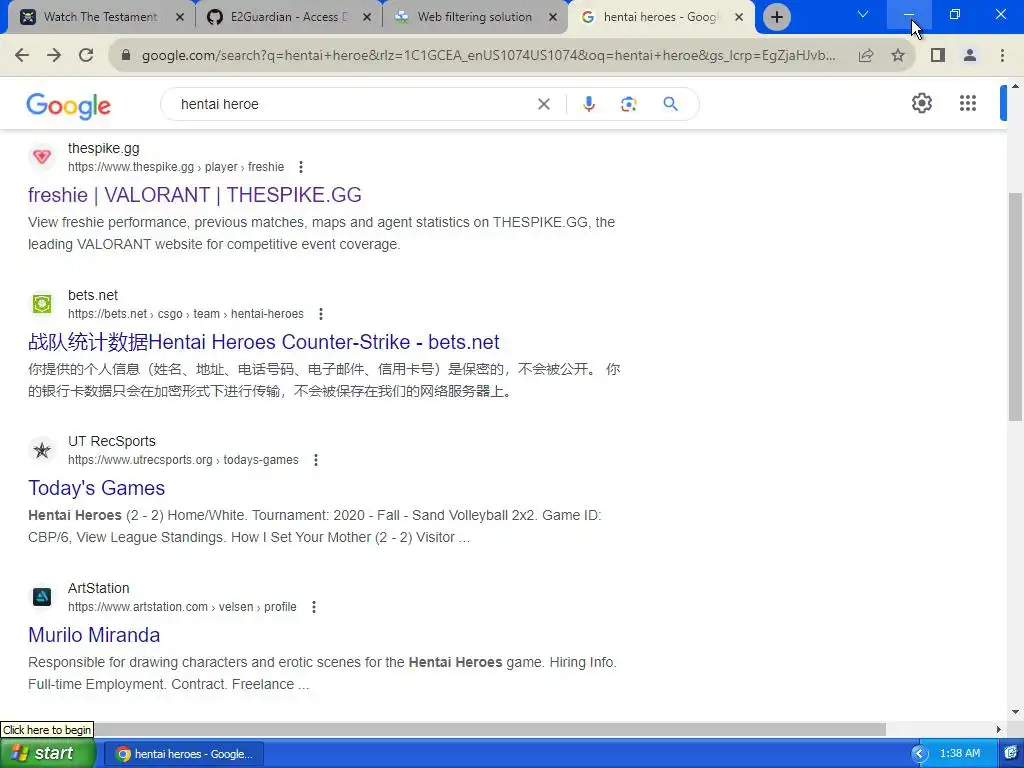Click artstation.com velsen profile URL
Image resolution: width=1024 pixels, height=768 pixels.
click(182, 607)
